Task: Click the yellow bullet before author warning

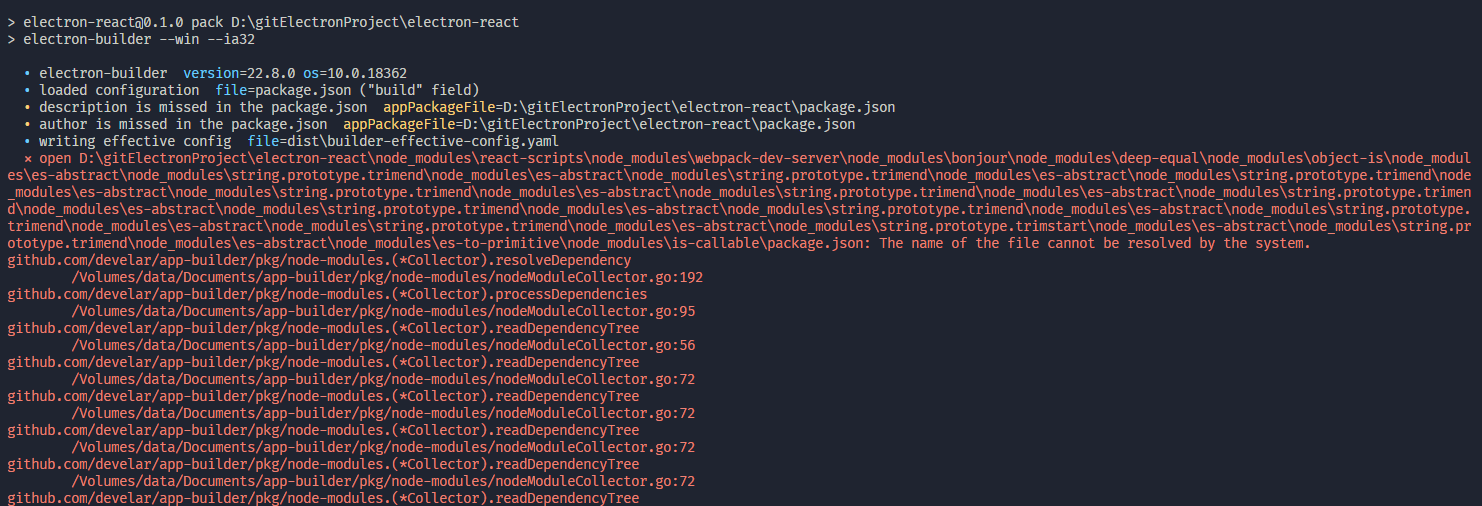Action: click(28, 124)
